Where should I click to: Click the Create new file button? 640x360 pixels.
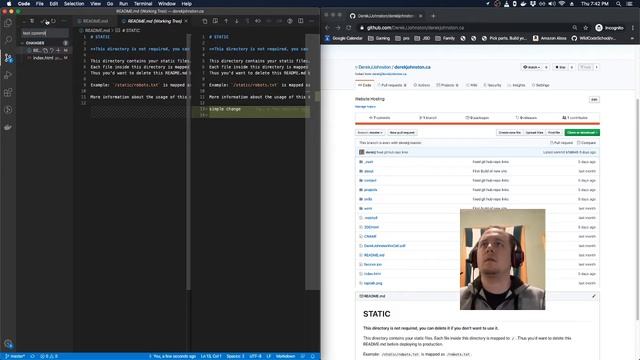click(509, 133)
